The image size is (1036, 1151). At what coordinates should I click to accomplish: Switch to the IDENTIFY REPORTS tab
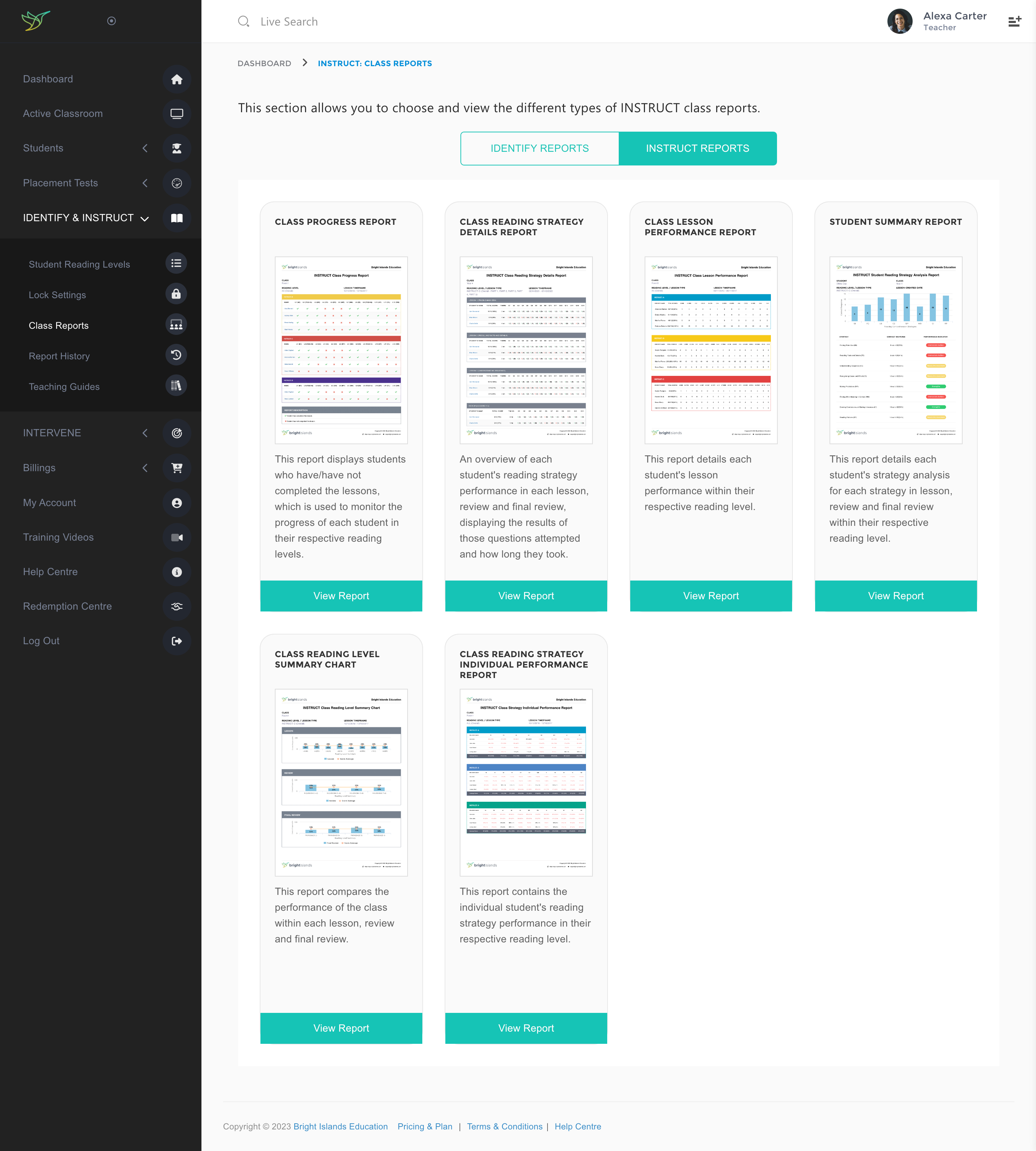[539, 149]
